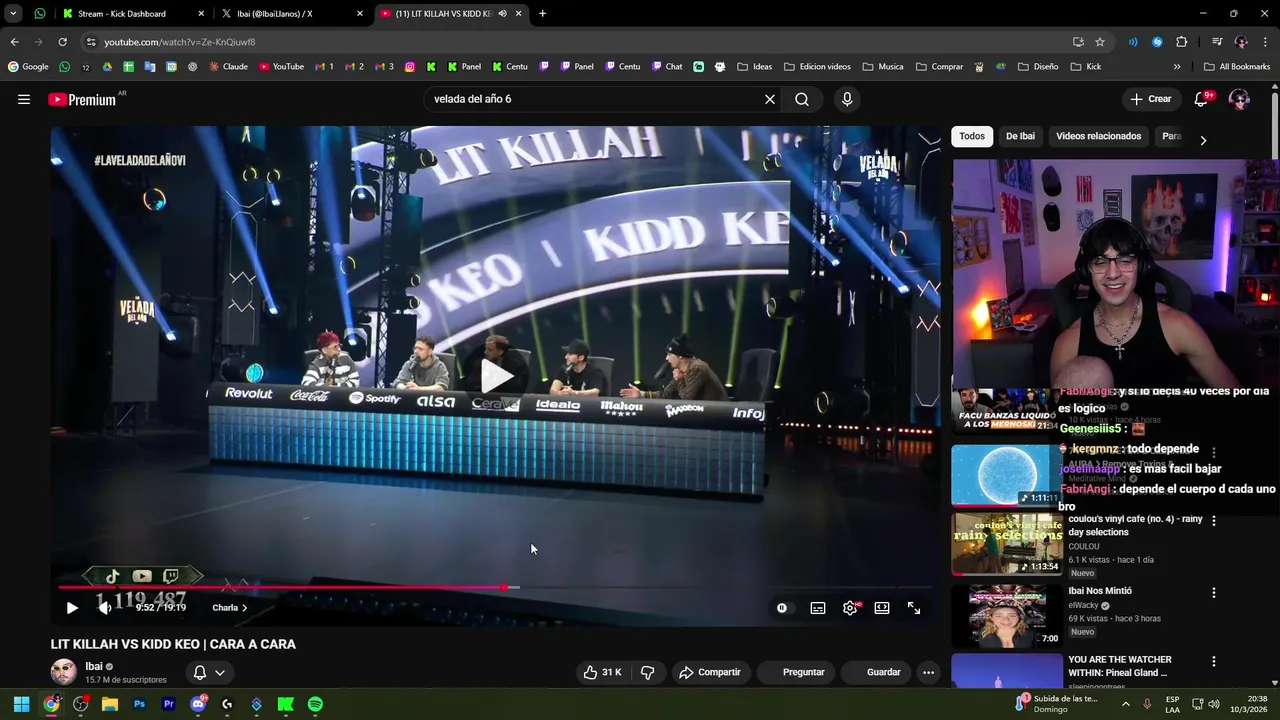Open options for YOU ARE THE WATCHER video
This screenshot has width=1280, height=720.
coord(1214,662)
